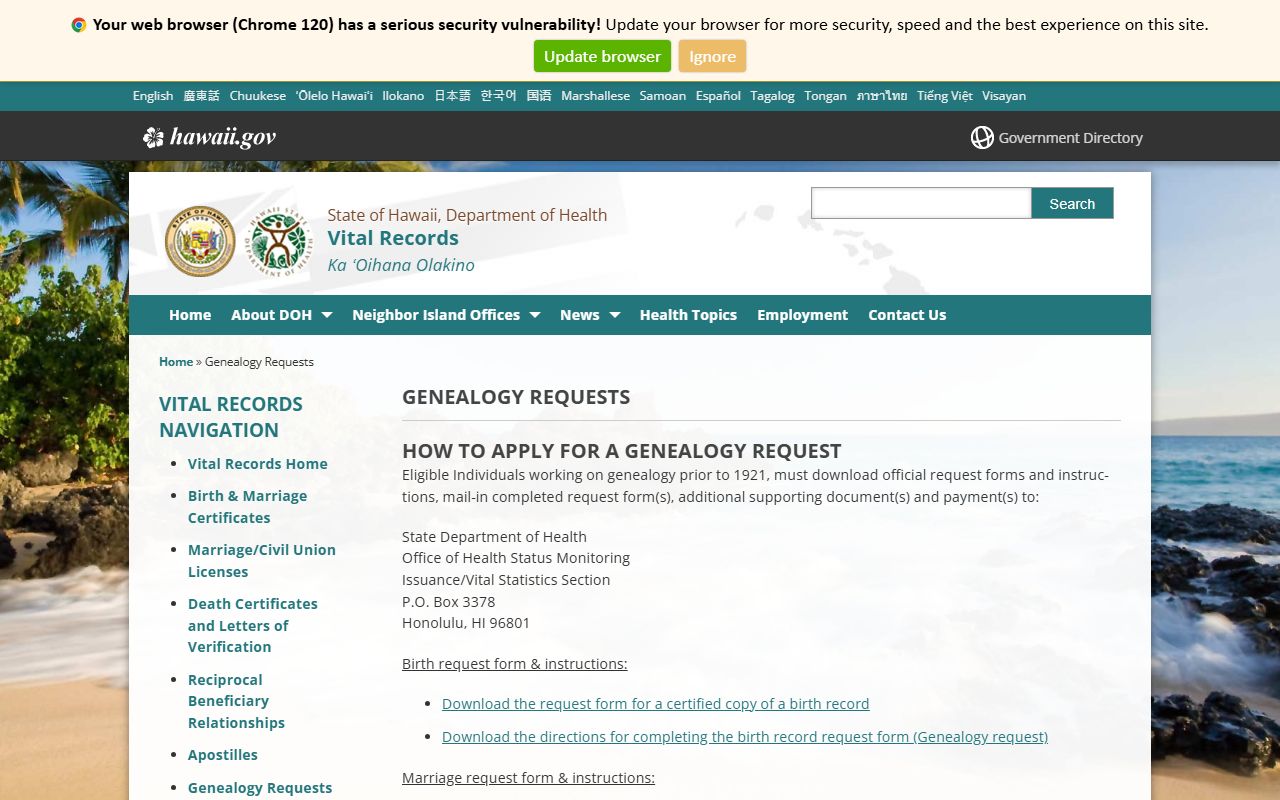Click the How to Apply for a Genealogy Request heading
Viewport: 1280px width, 800px height.
[622, 451]
